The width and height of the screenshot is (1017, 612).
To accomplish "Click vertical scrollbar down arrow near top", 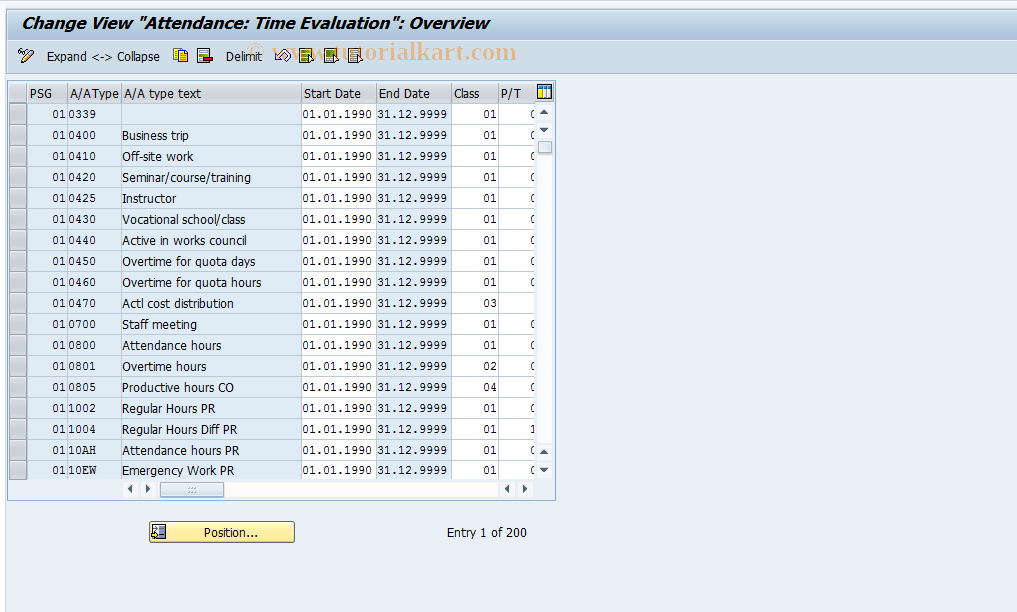I will (545, 130).
